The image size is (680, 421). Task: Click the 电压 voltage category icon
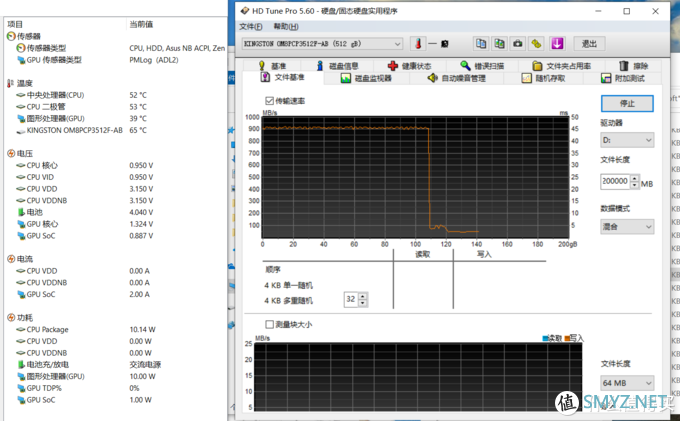pos(11,153)
